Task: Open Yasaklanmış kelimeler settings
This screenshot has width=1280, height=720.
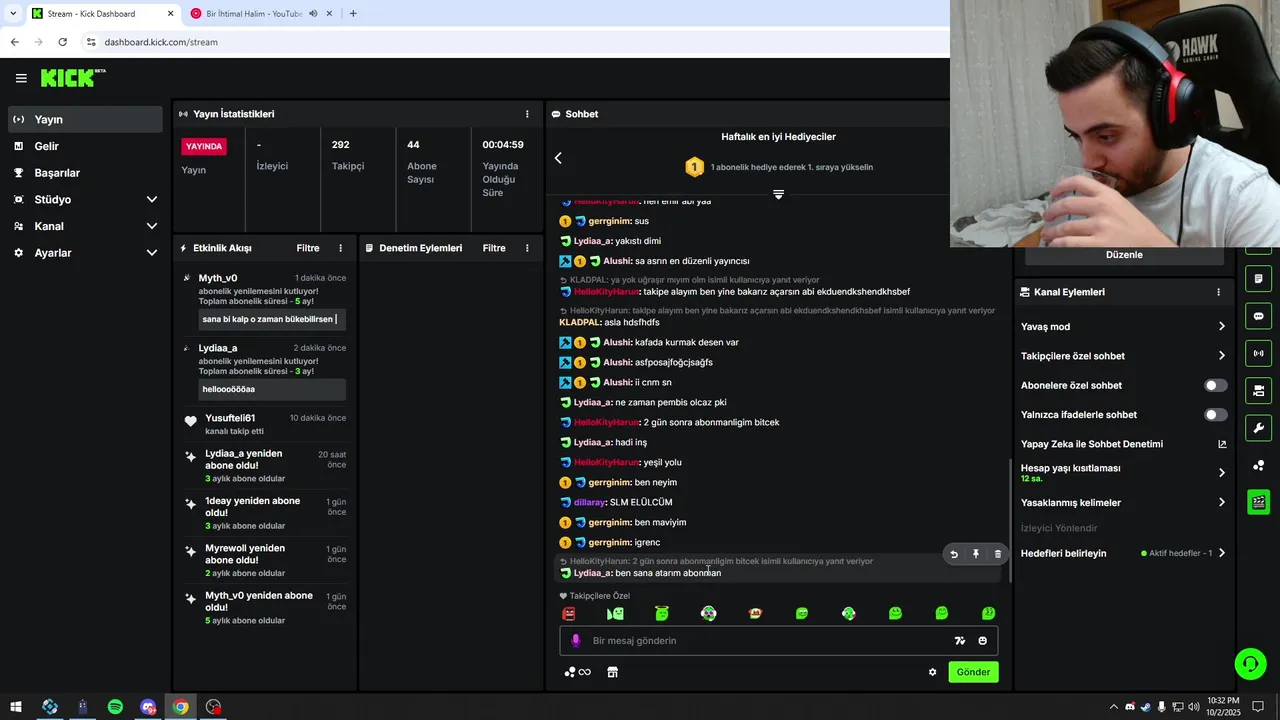Action: [x=1123, y=503]
